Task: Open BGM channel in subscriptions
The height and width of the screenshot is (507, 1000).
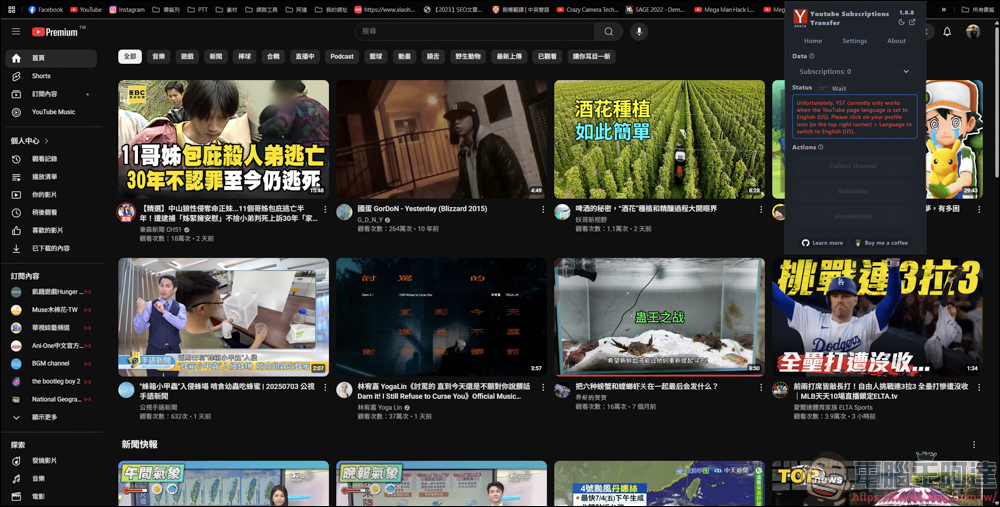Action: click(x=51, y=364)
